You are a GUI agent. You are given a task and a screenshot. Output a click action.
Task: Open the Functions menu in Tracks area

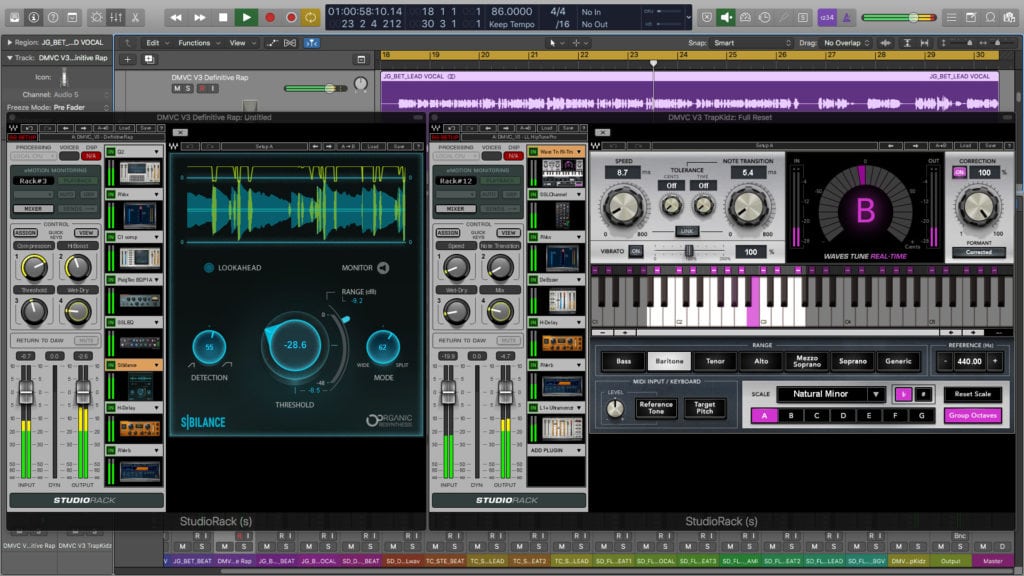199,43
